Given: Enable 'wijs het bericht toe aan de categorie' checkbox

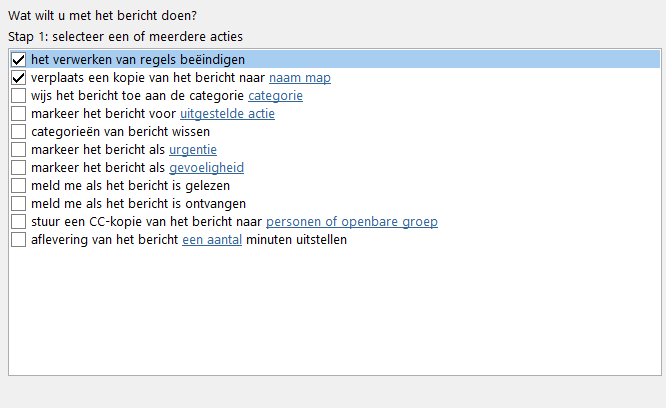Looking at the screenshot, I should pyautogui.click(x=19, y=96).
